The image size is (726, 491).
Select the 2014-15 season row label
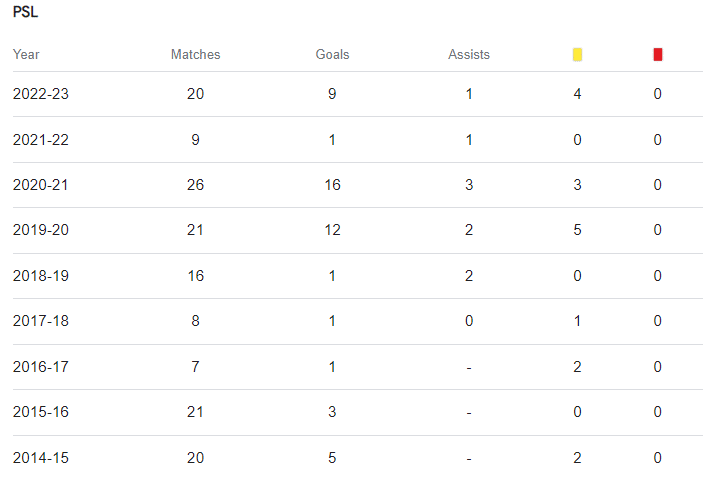tap(41, 458)
